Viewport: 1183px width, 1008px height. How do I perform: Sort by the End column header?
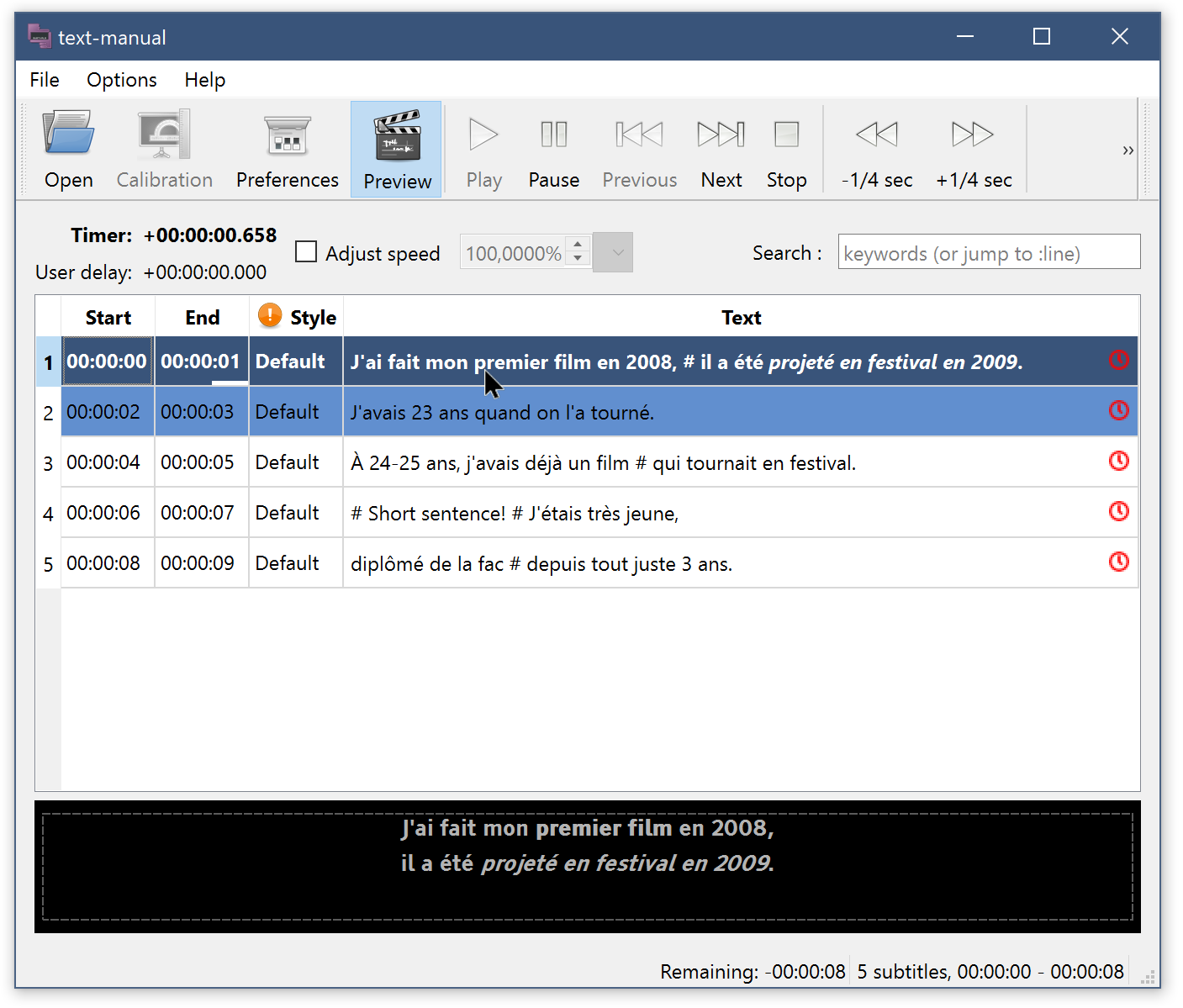coord(203,317)
